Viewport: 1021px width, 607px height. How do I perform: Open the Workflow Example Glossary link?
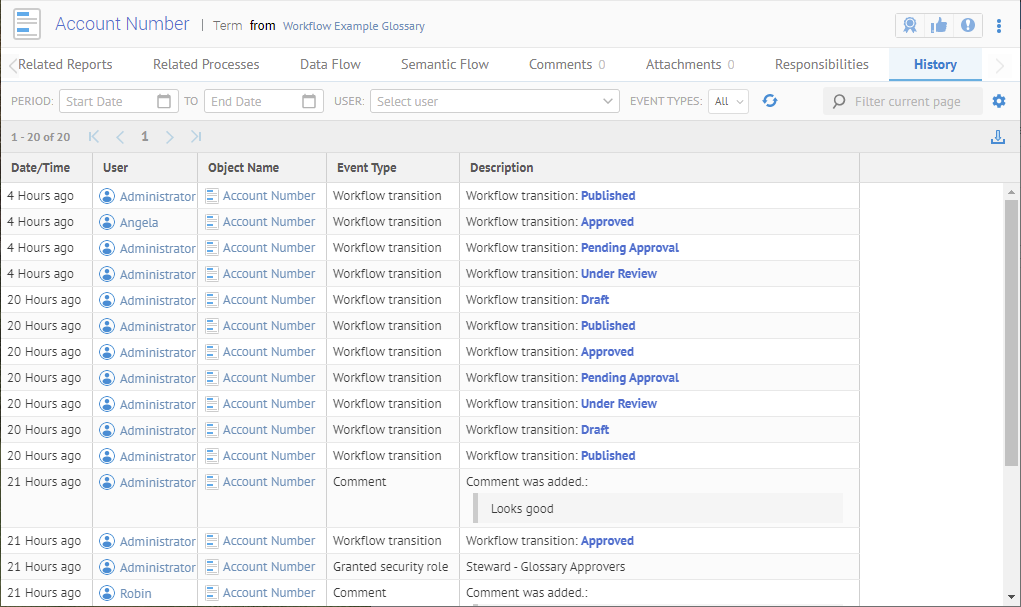(x=353, y=26)
